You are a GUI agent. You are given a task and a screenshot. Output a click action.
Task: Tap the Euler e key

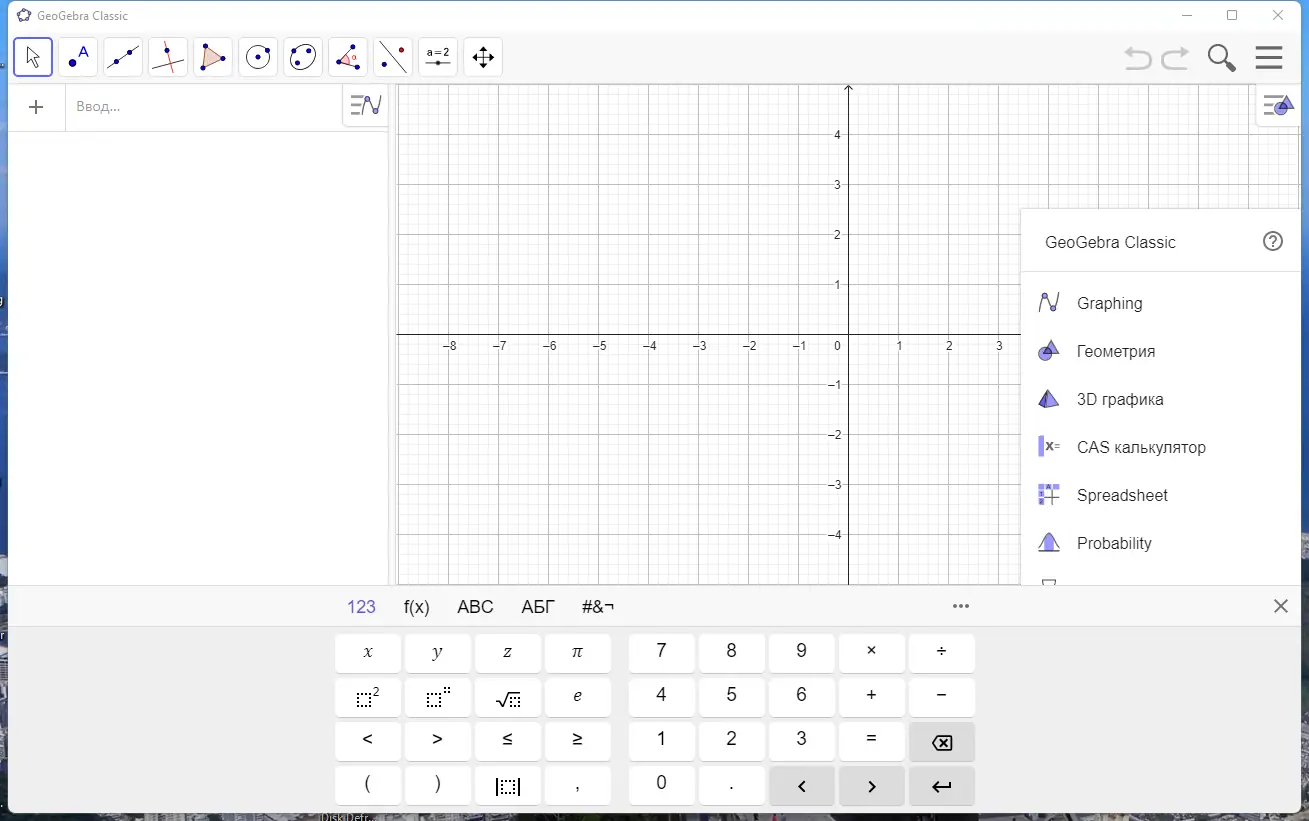[578, 697]
